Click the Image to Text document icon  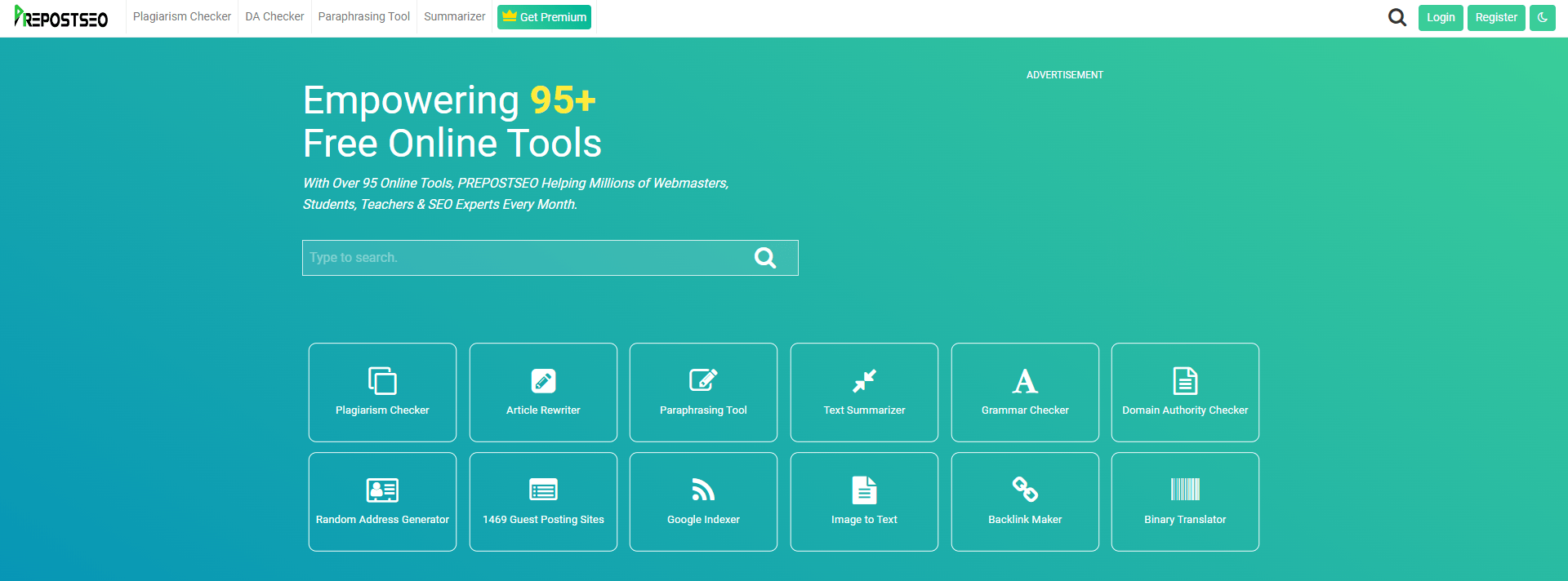click(x=864, y=490)
